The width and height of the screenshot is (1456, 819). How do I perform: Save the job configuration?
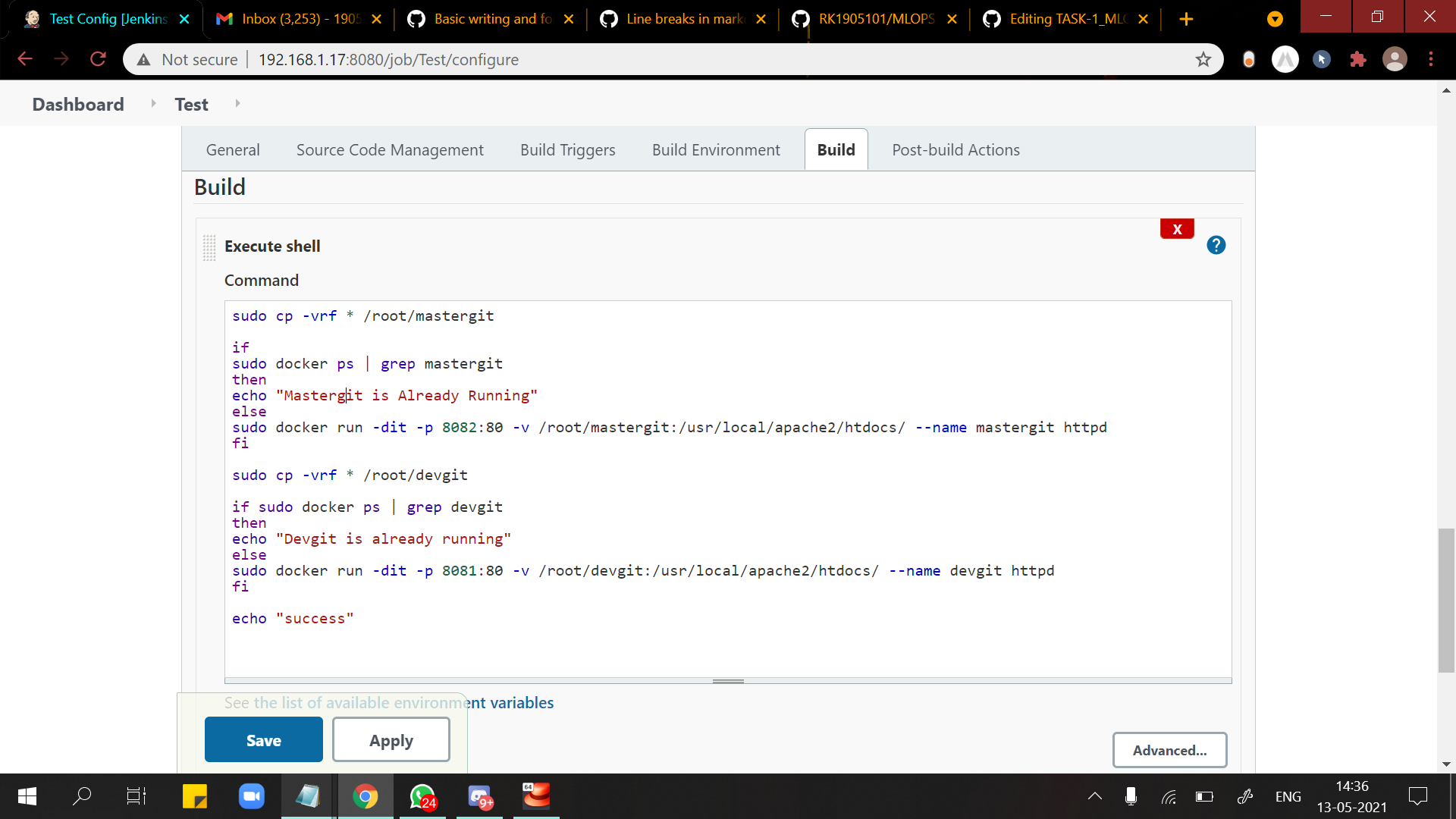tap(263, 739)
